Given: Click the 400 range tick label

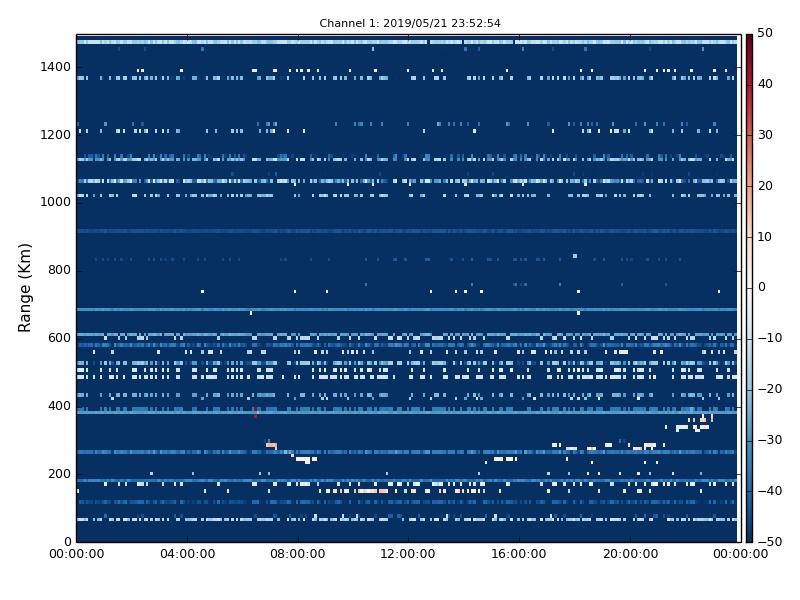Looking at the screenshot, I should 59,406.
